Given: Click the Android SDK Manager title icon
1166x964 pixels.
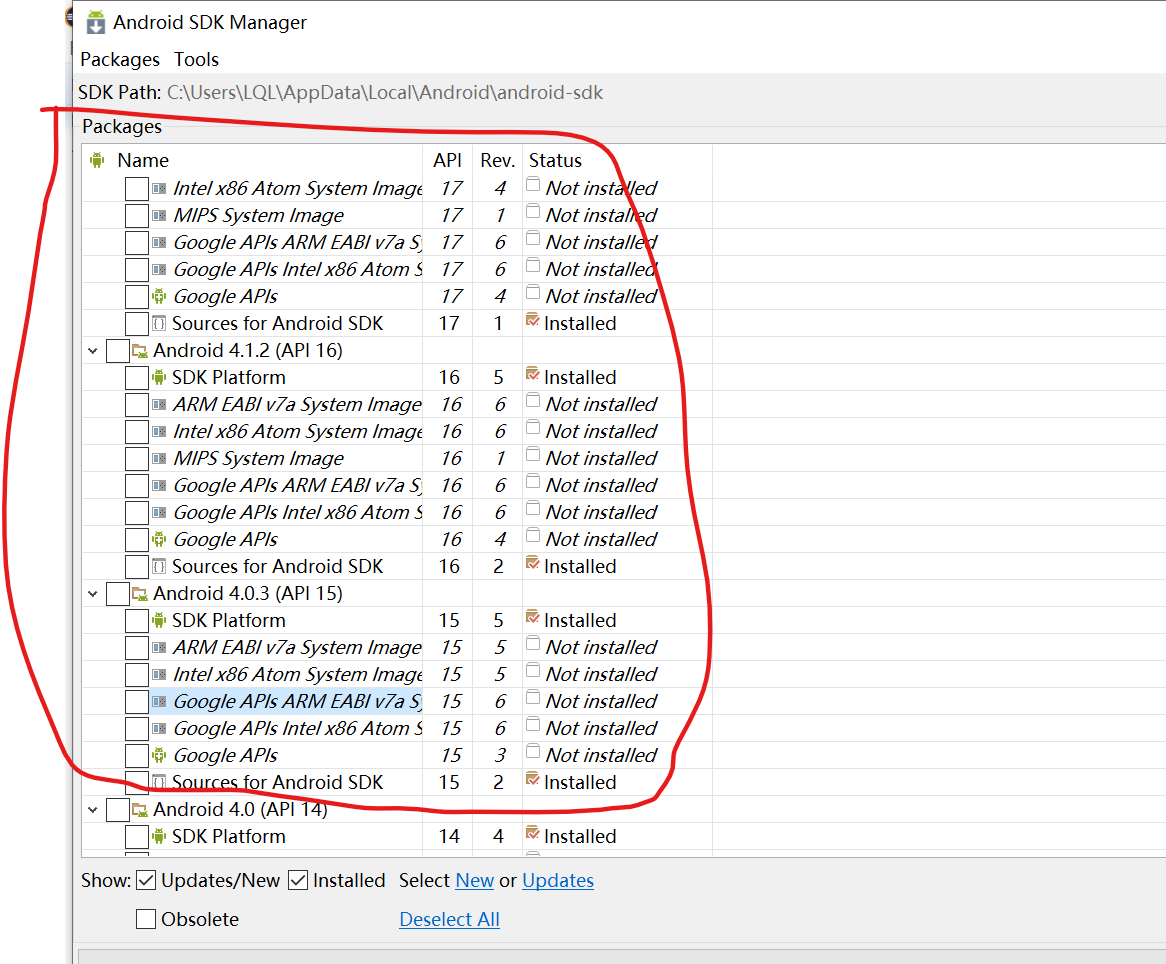Looking at the screenshot, I should tap(96, 22).
